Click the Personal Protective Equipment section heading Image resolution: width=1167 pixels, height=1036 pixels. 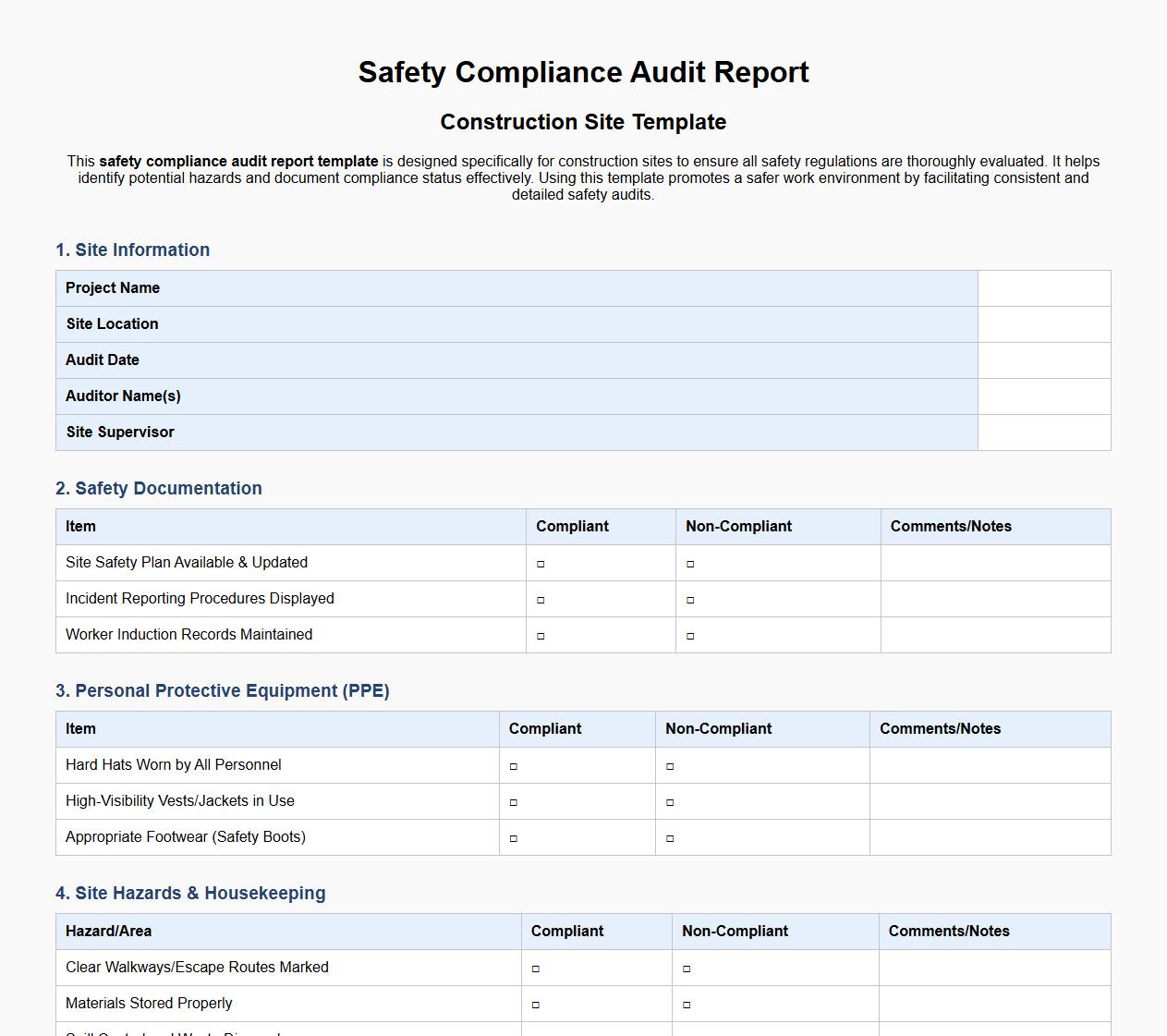pyautogui.click(x=223, y=690)
